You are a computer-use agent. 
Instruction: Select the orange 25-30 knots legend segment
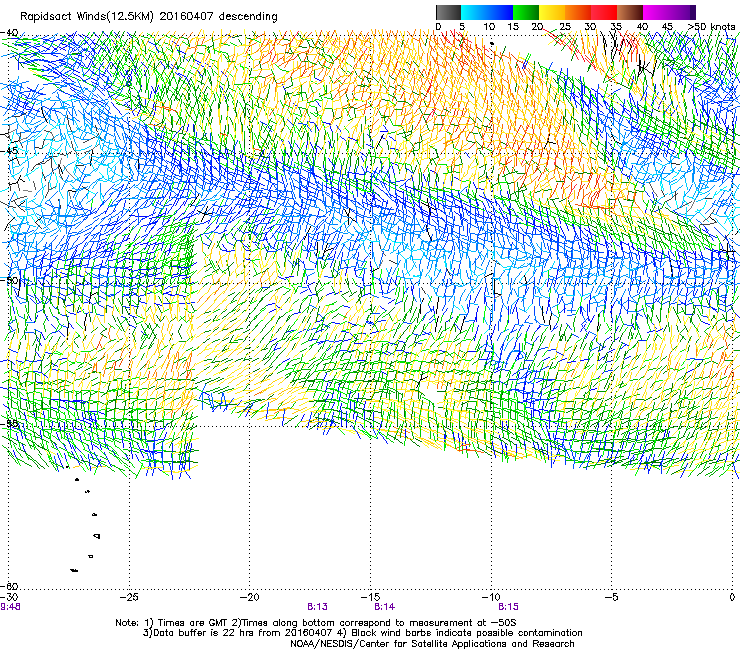(578, 12)
